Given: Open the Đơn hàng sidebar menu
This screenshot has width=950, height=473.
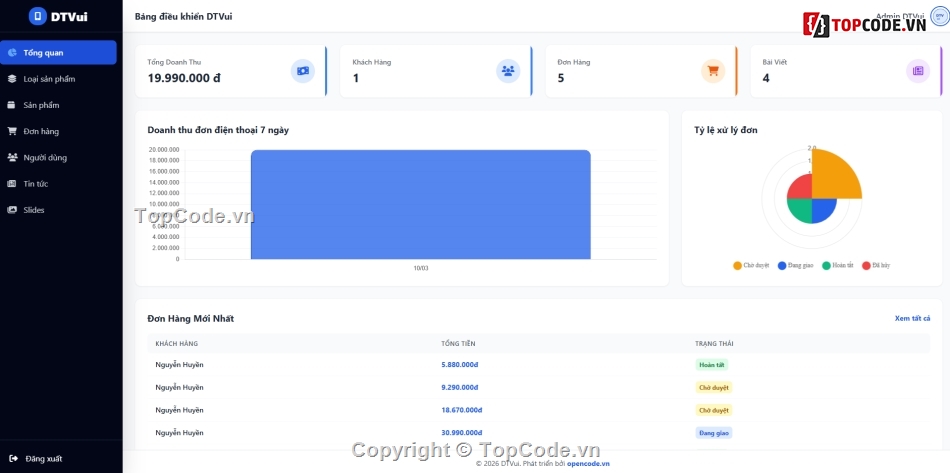Looking at the screenshot, I should pos(58,131).
